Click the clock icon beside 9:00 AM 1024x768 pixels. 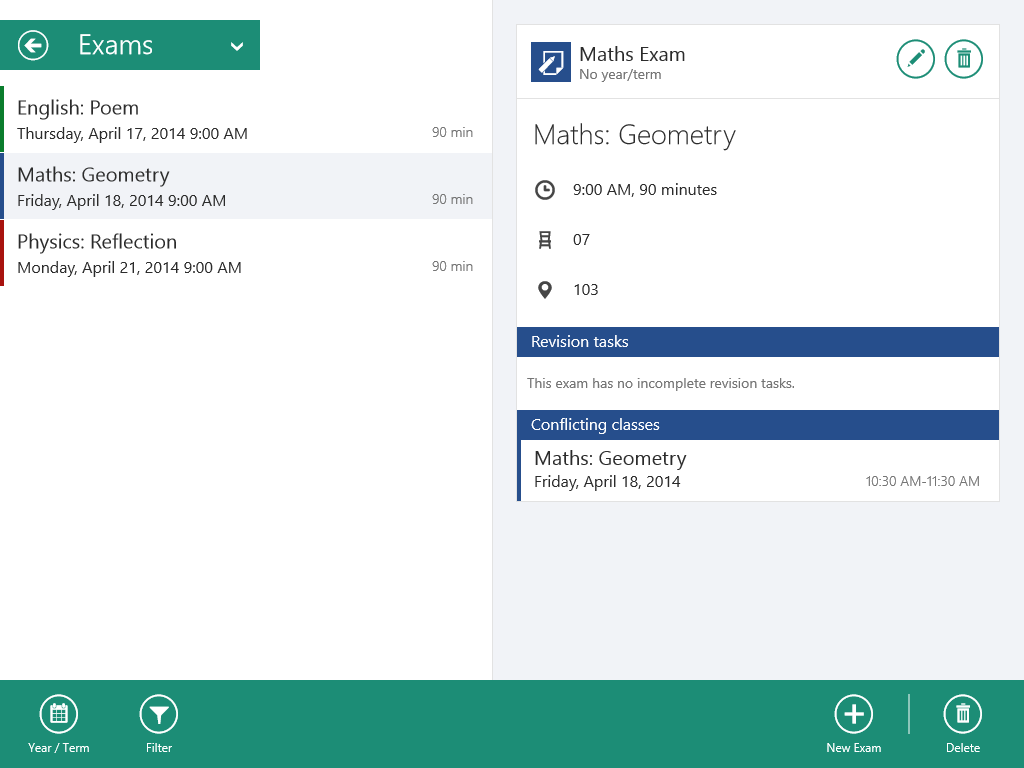pos(545,190)
